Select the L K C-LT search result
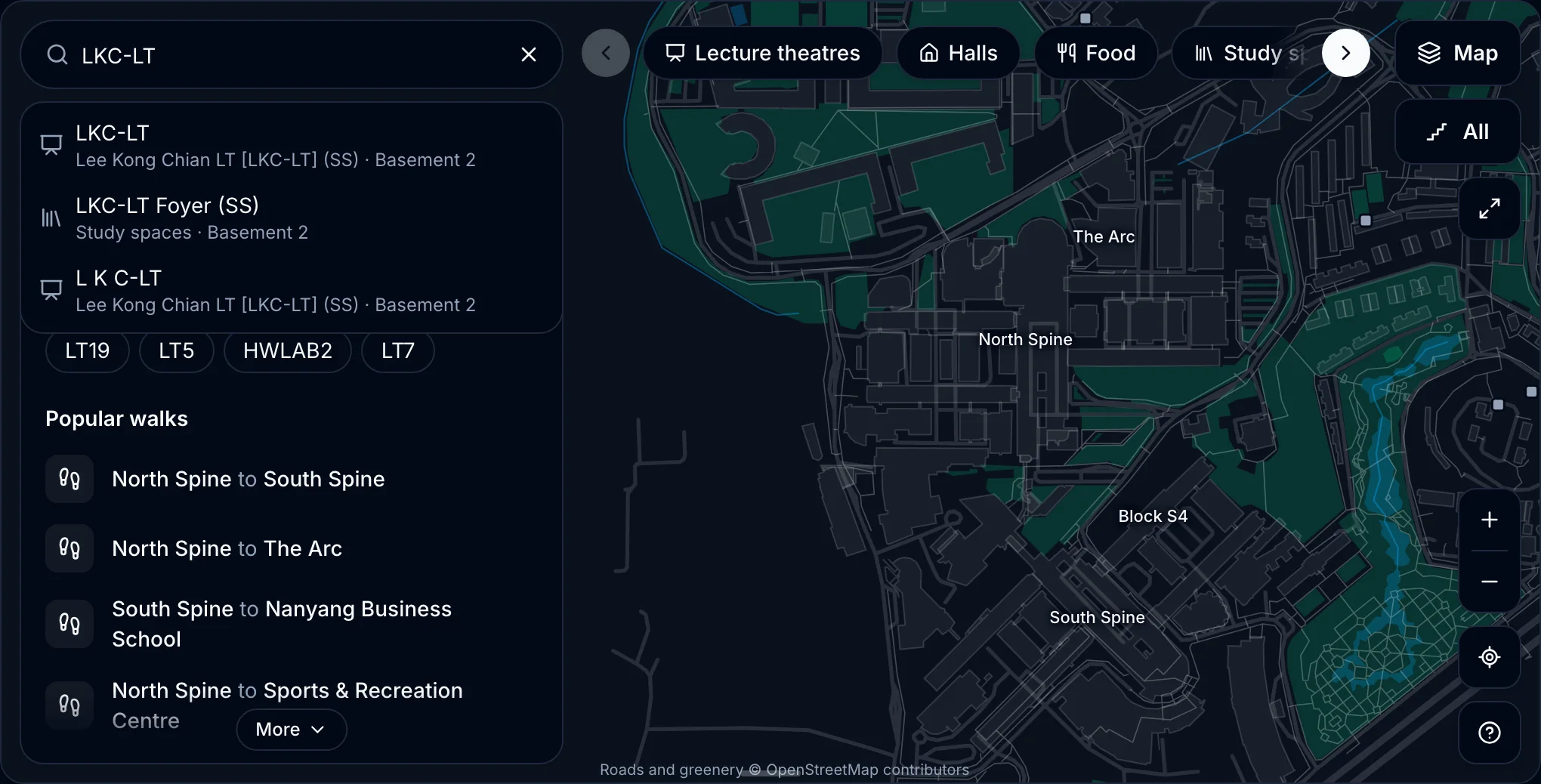Image resolution: width=1541 pixels, height=784 pixels. coord(291,290)
